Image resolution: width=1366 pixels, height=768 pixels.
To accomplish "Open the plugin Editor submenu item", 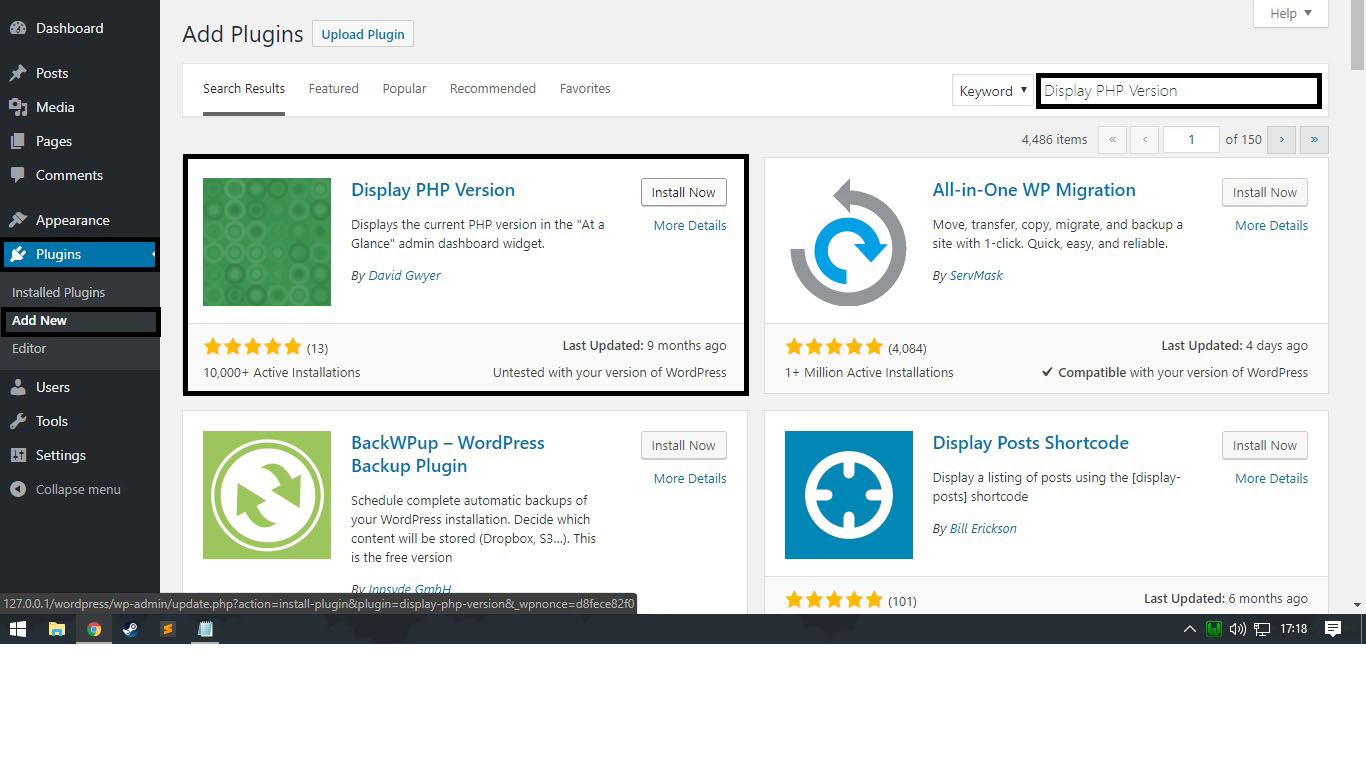I will (29, 348).
